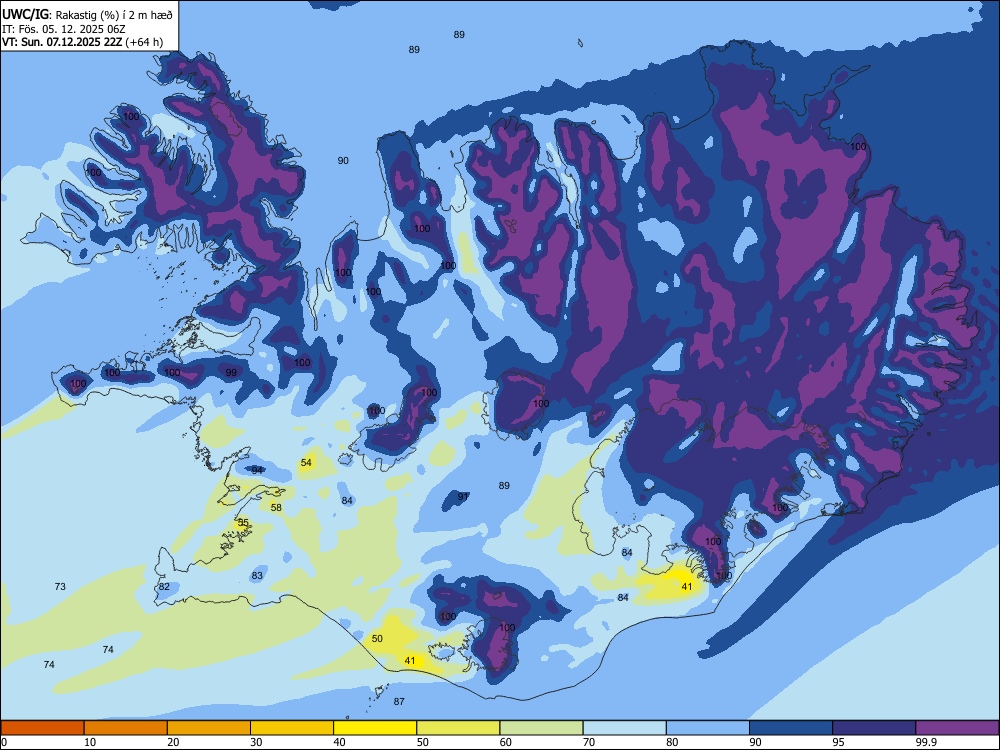Choose the 30–40 golden legend swatch
1000x750 pixels.
tap(292, 728)
